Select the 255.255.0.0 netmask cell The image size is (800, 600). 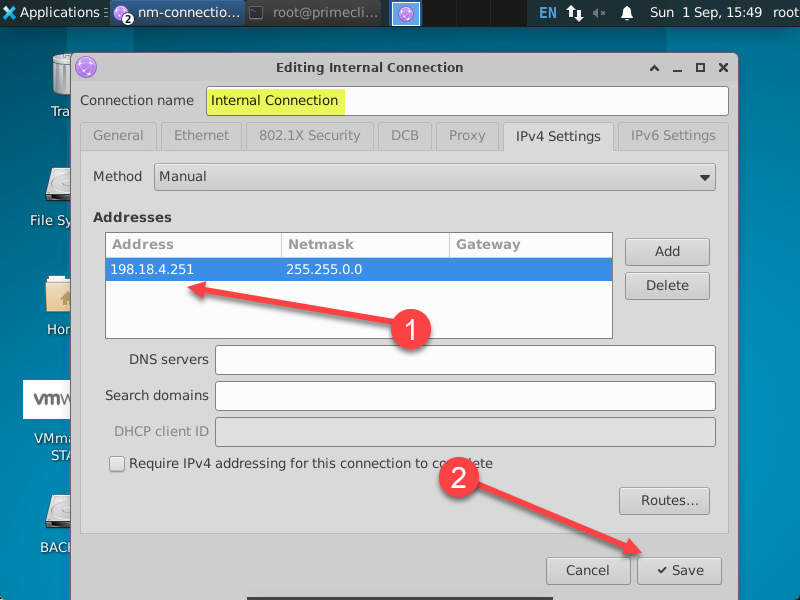(365, 269)
